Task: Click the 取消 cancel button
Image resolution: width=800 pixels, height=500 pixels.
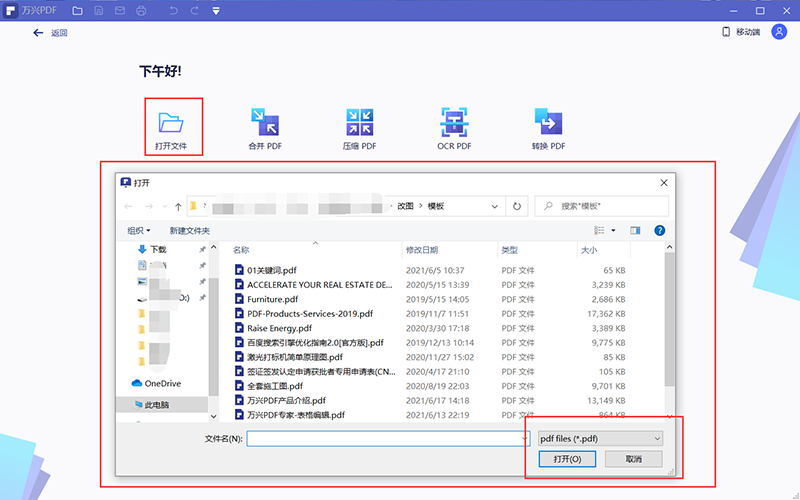Action: click(x=632, y=459)
